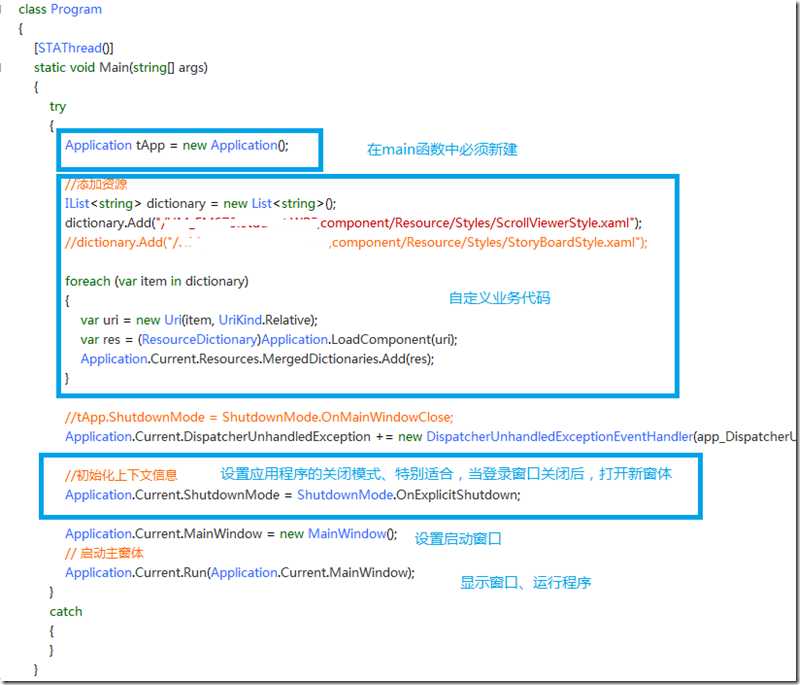Image resolution: width=800 pixels, height=685 pixels.
Task: Click the commented StoryBoardStyle.xaml dictionary.Add line
Action: point(356,242)
